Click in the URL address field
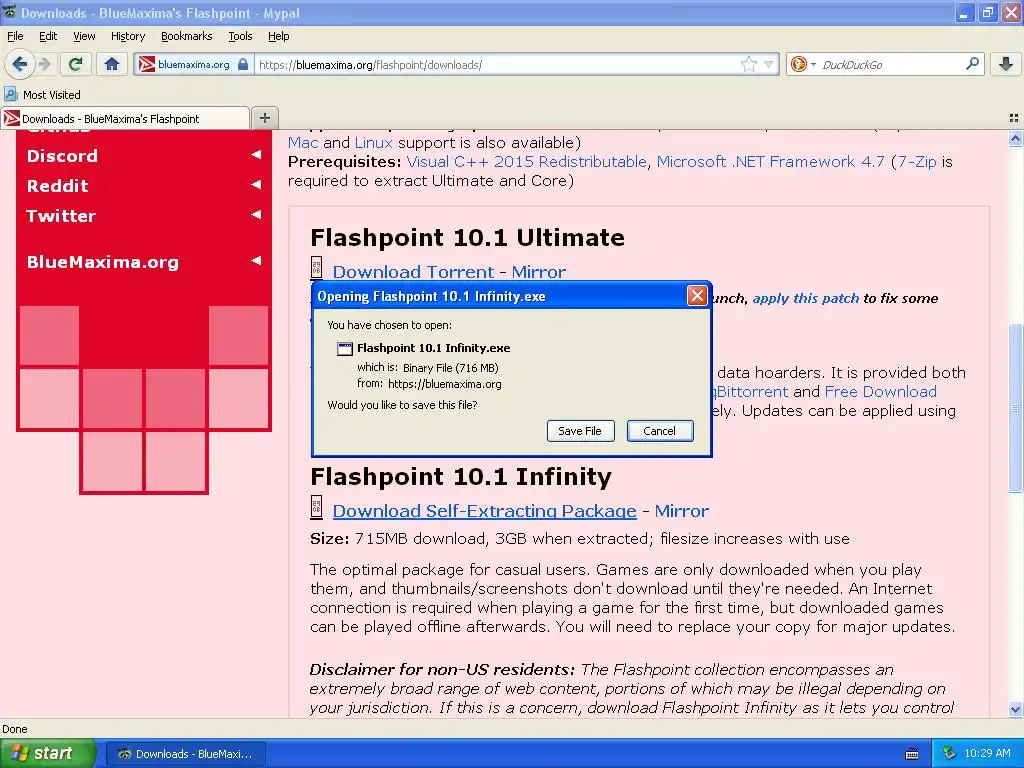The height and width of the screenshot is (768, 1024). click(496, 65)
